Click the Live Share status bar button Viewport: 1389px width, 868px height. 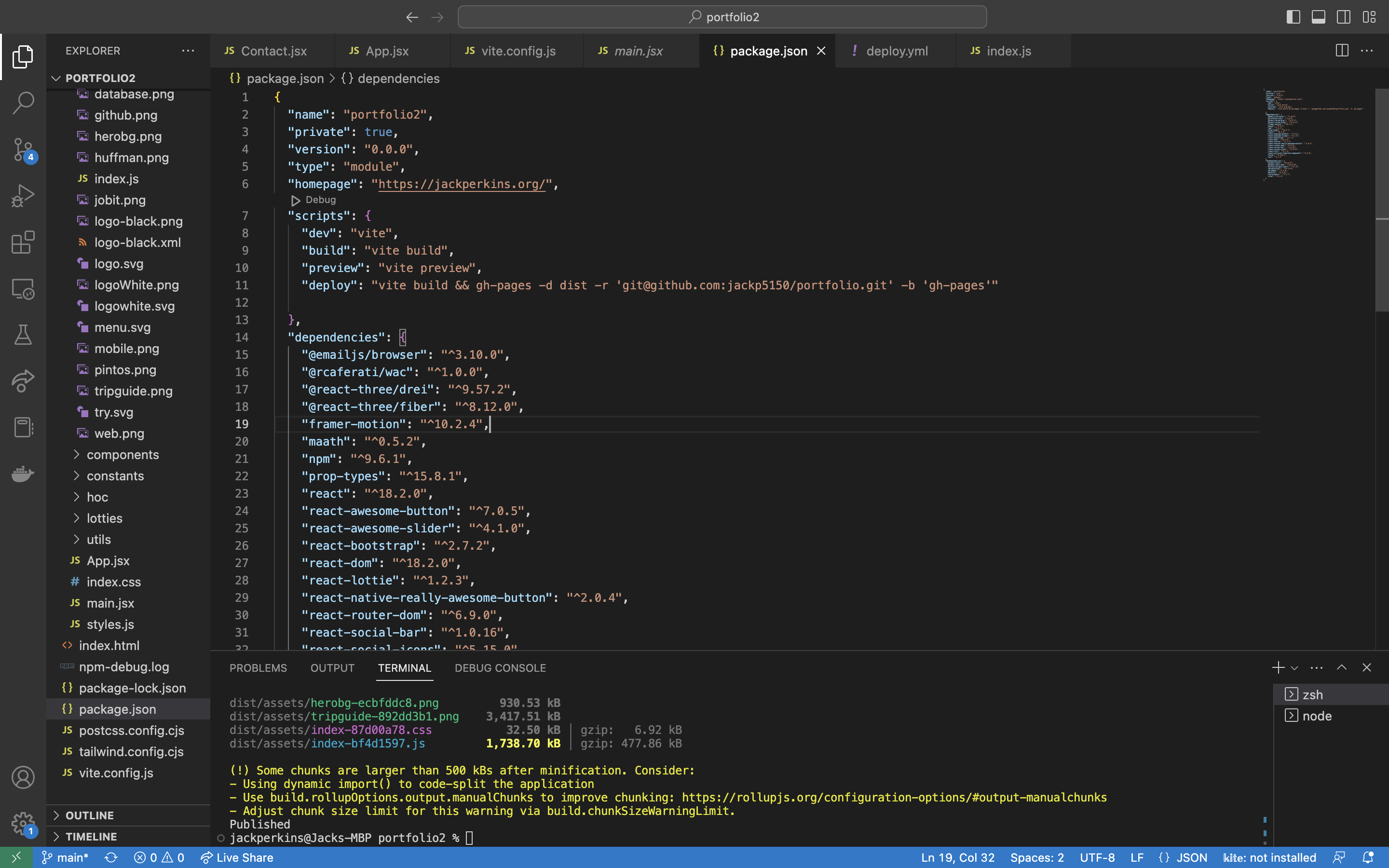(236, 858)
